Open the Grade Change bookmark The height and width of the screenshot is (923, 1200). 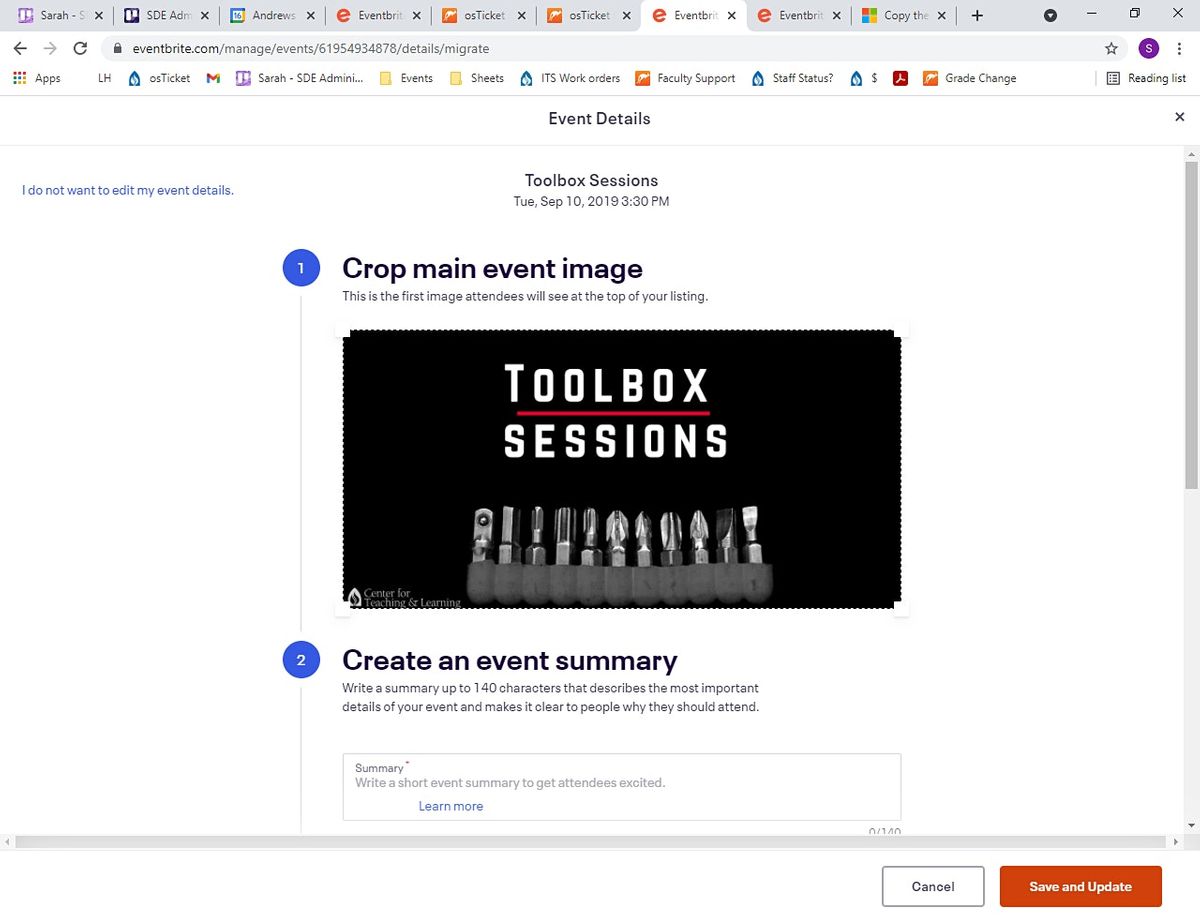click(x=969, y=78)
